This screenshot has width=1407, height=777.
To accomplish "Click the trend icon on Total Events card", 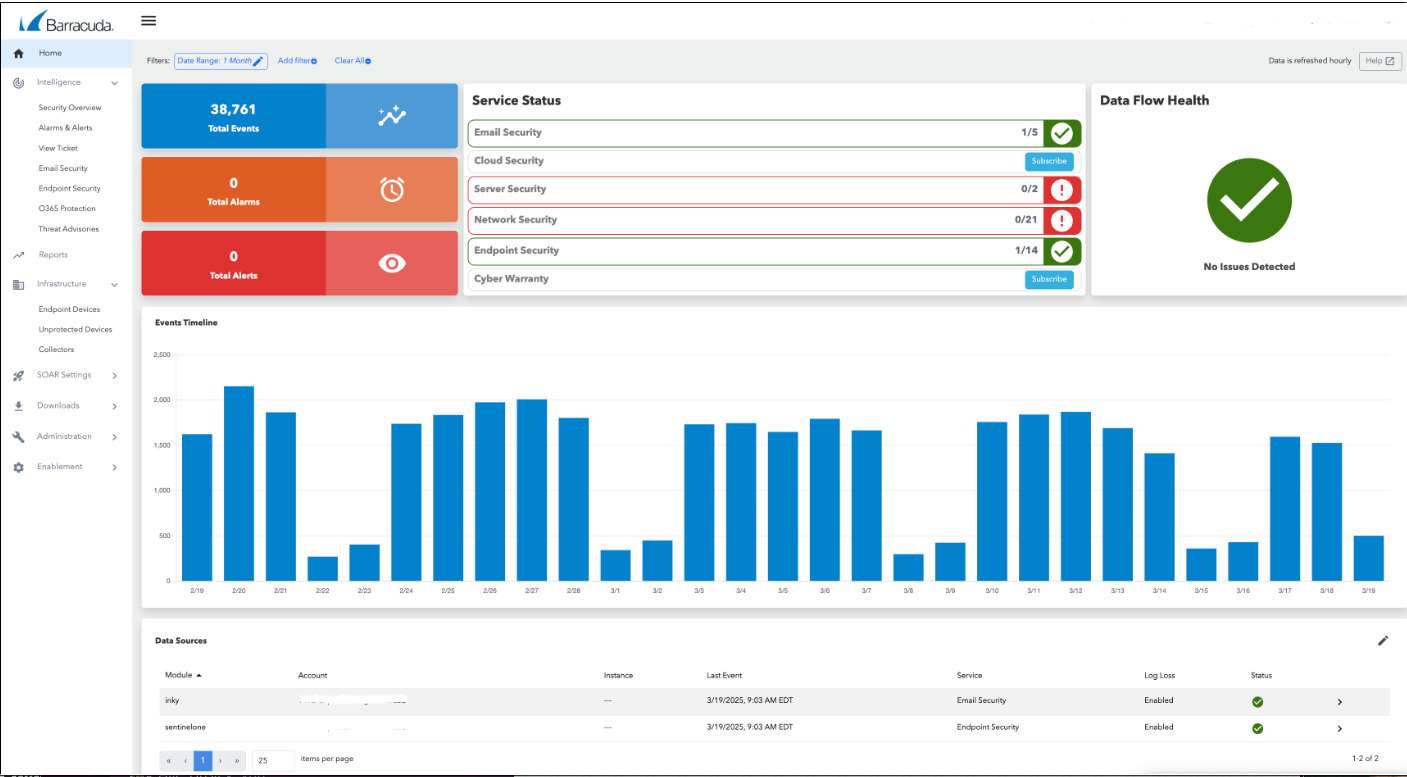I will coord(391,115).
